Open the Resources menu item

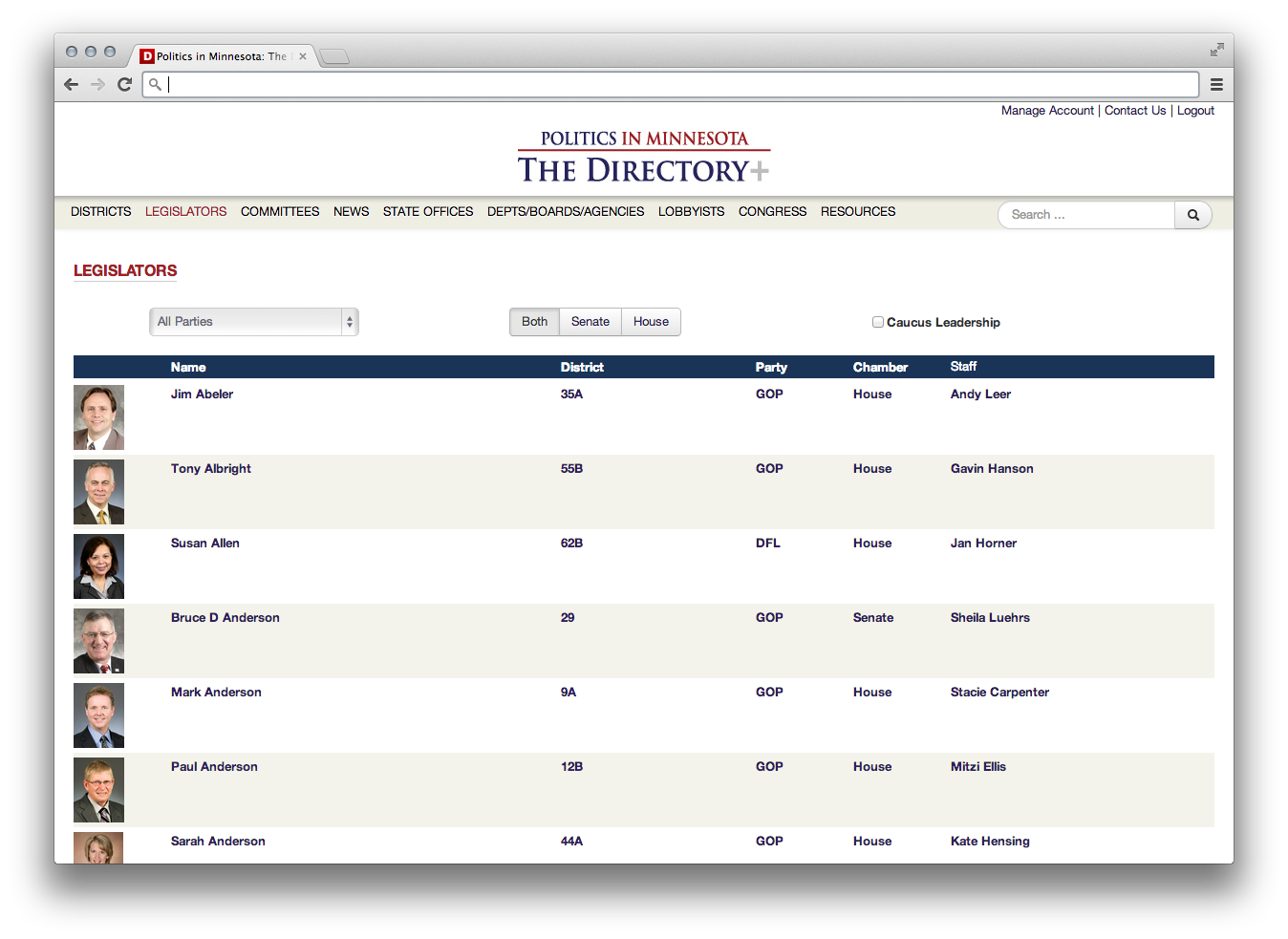pyautogui.click(x=858, y=211)
